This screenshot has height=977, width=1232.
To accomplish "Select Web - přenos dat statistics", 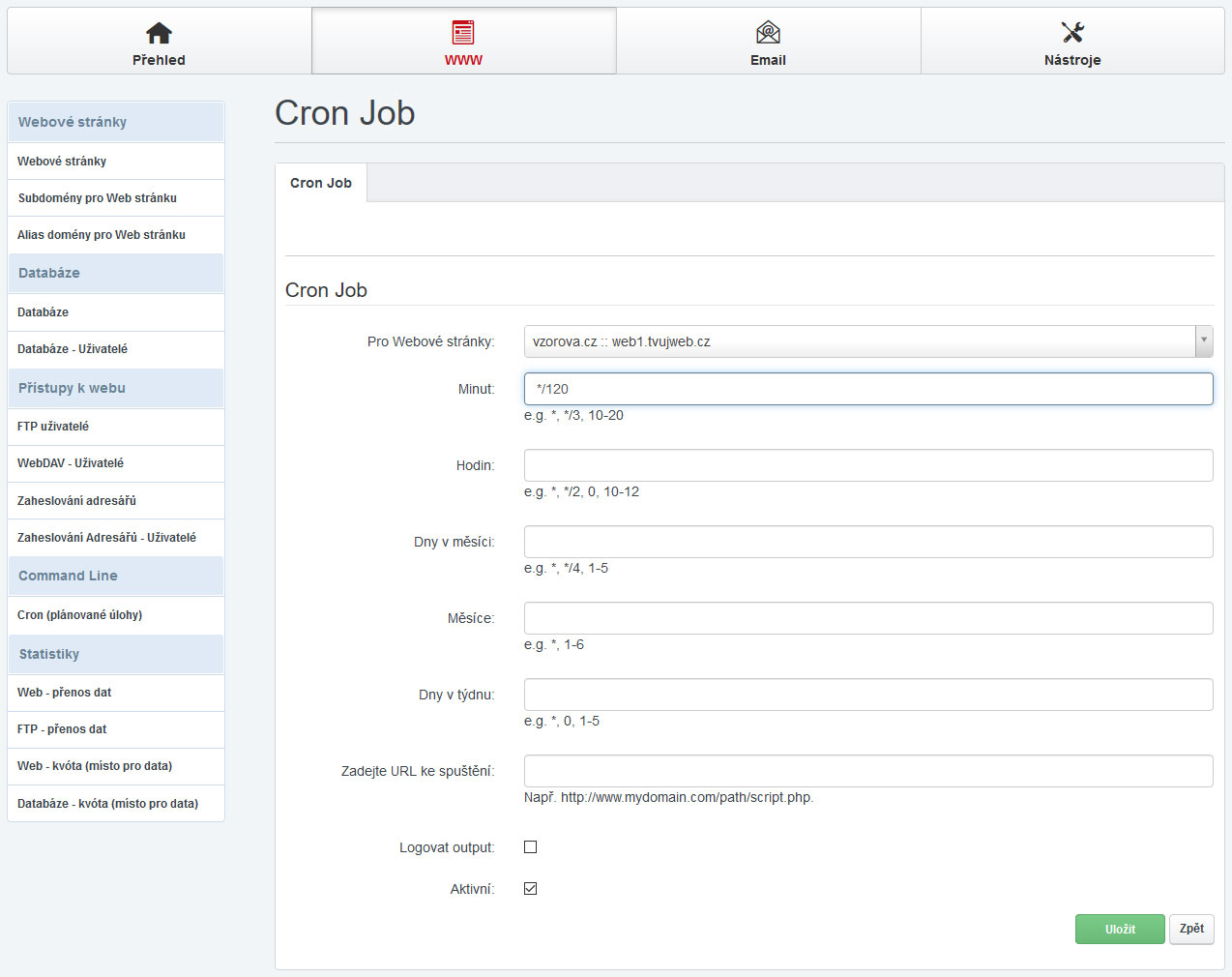I will 64,693.
